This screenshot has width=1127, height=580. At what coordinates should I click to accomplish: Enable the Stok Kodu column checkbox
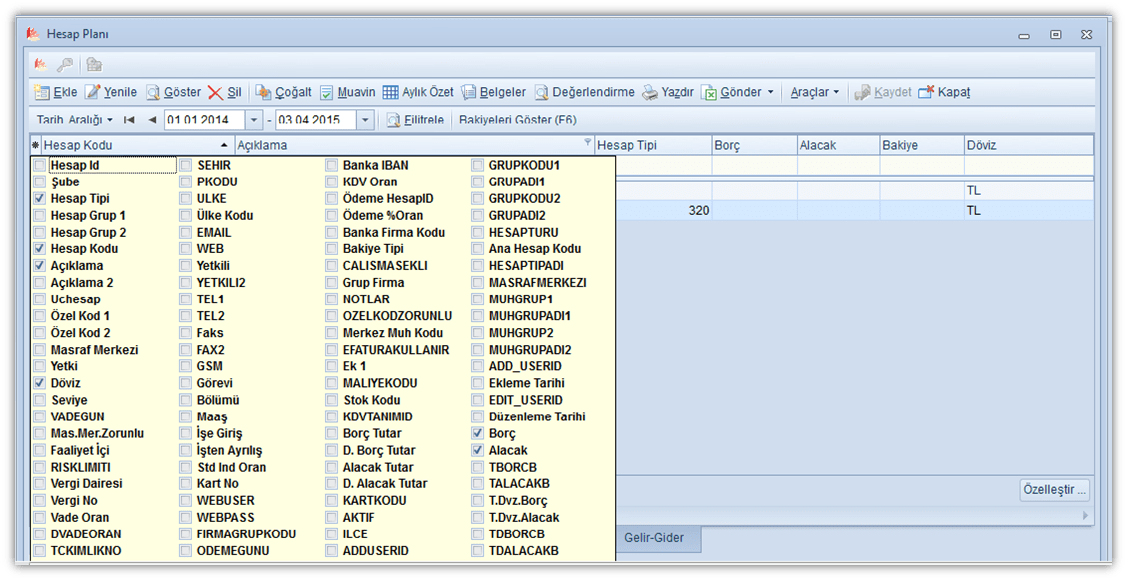(x=331, y=400)
